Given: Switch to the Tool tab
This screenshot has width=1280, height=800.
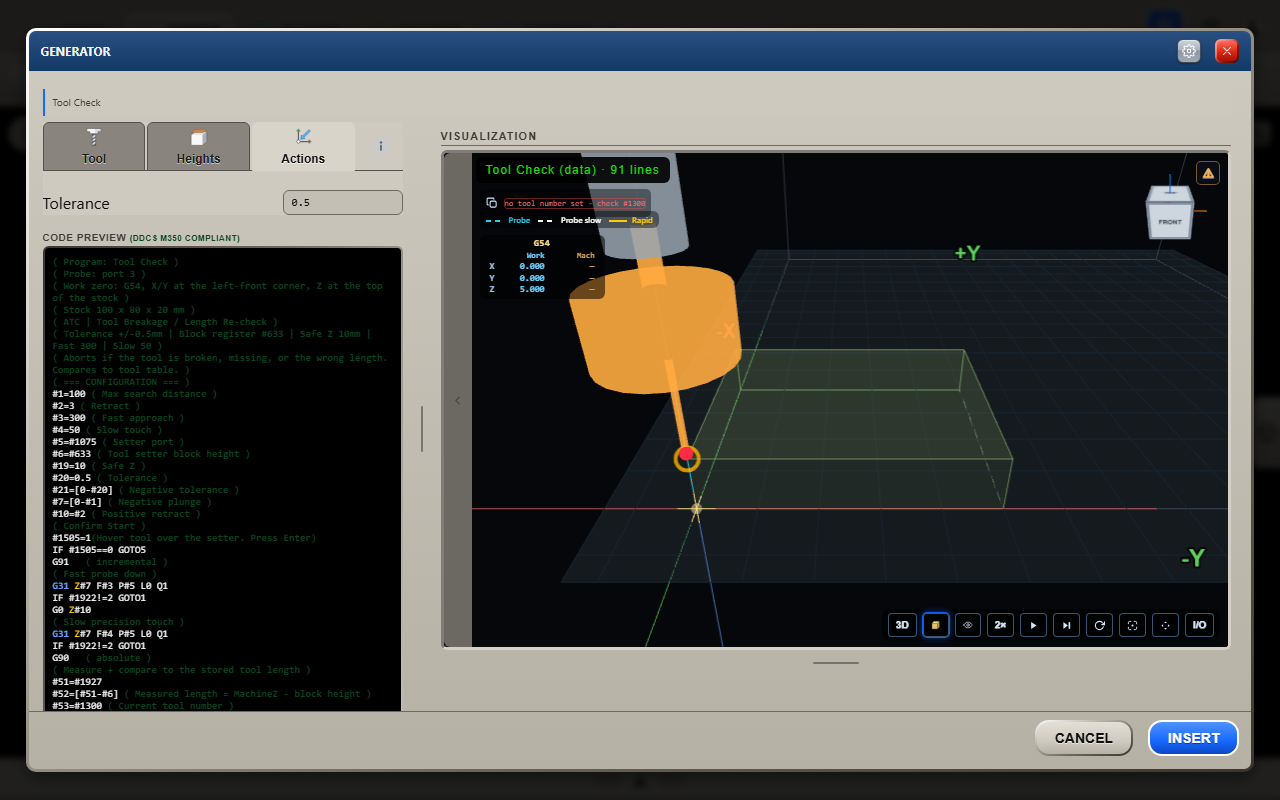Looking at the screenshot, I should pos(94,146).
